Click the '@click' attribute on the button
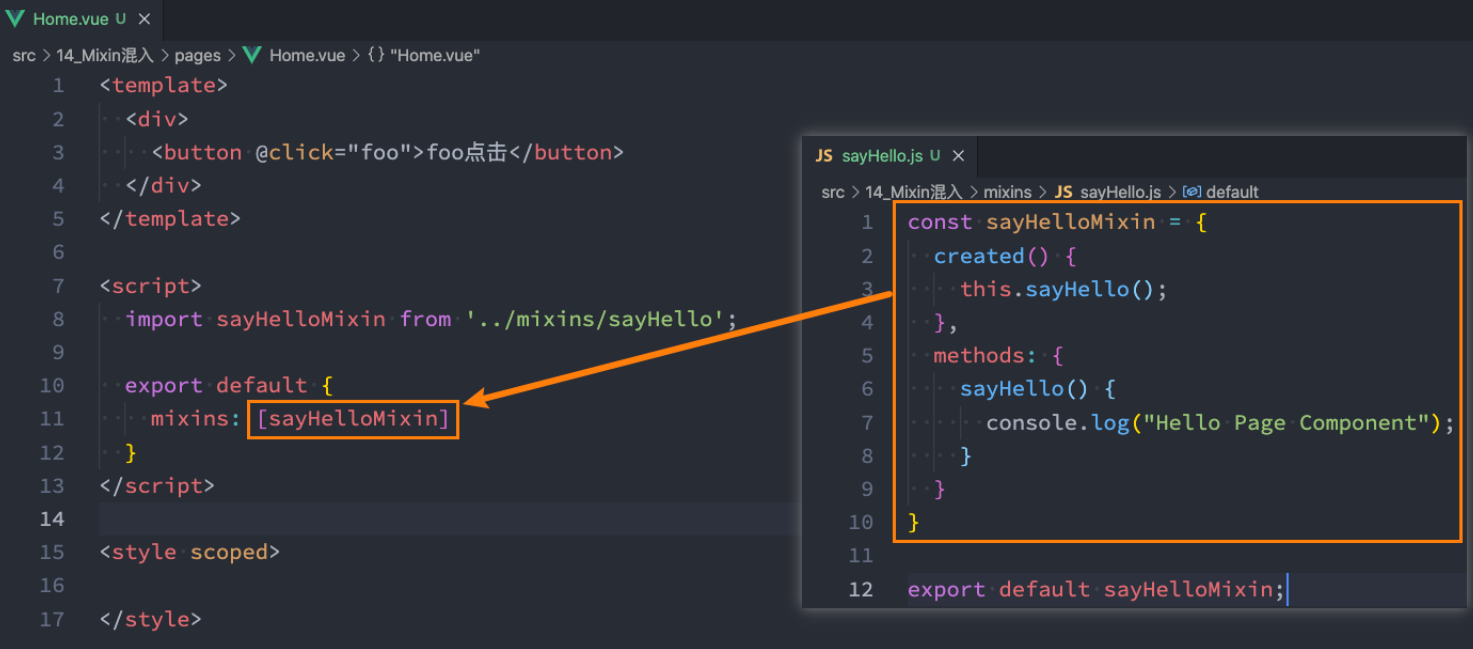Viewport: 1473px width, 649px height. (x=294, y=153)
